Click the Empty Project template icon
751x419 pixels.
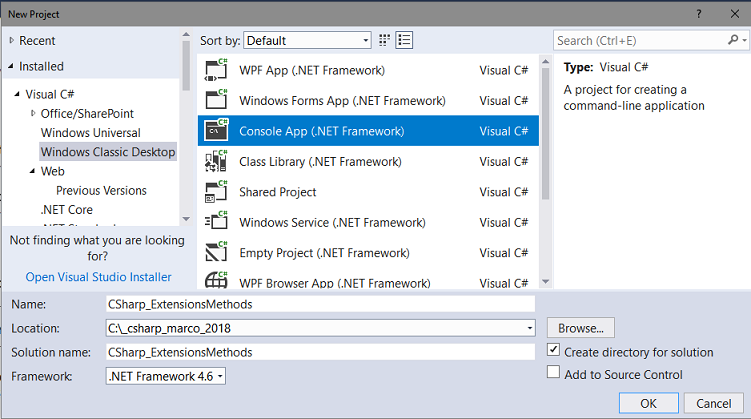click(x=216, y=252)
